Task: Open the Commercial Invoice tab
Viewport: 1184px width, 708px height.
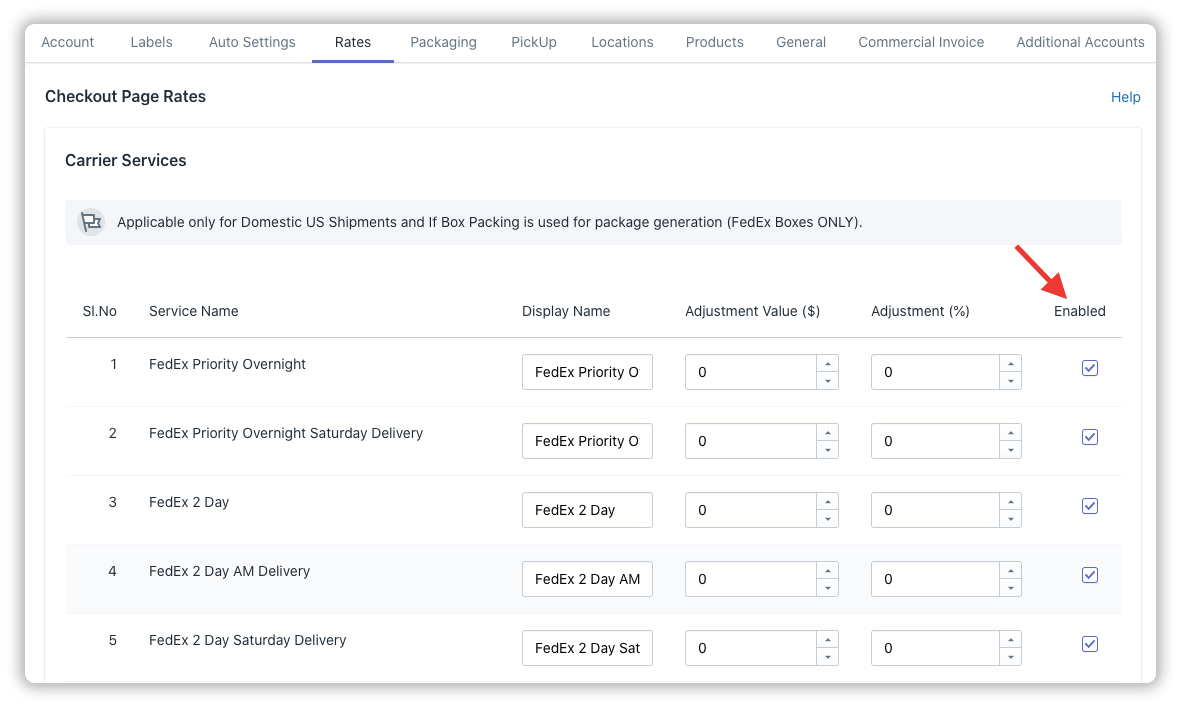Action: click(x=920, y=42)
